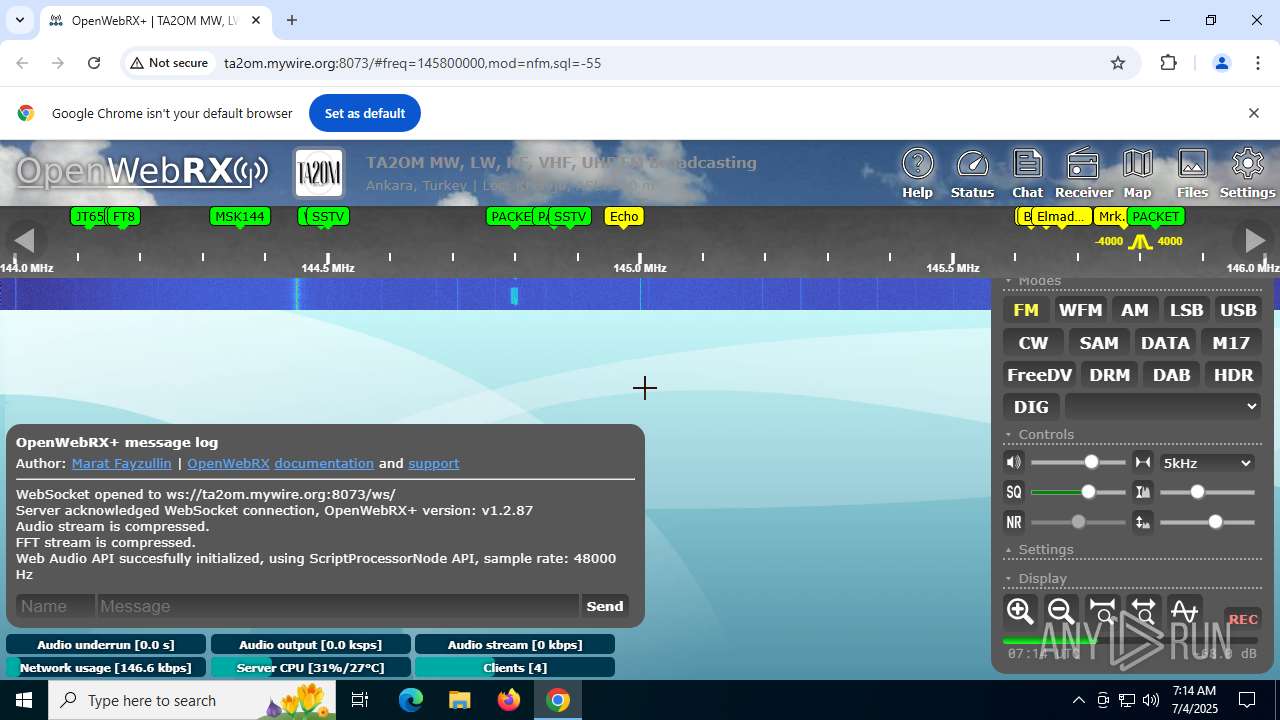The image size is (1280, 720).
Task: Open the digital mode selection dropdown
Action: (x=1163, y=406)
